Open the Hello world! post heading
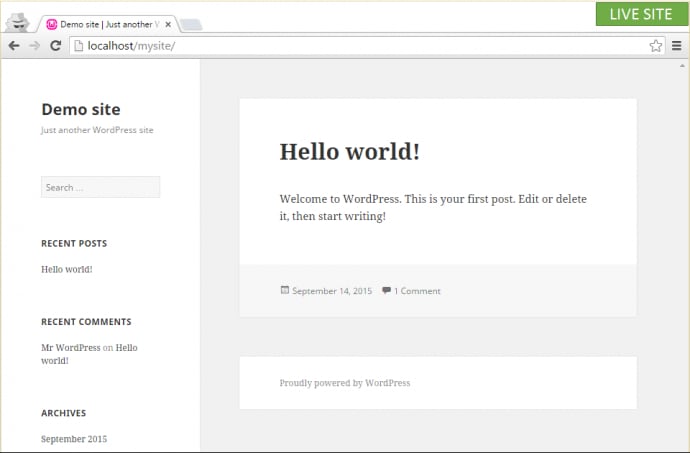This screenshot has width=690, height=453. pyautogui.click(x=350, y=151)
